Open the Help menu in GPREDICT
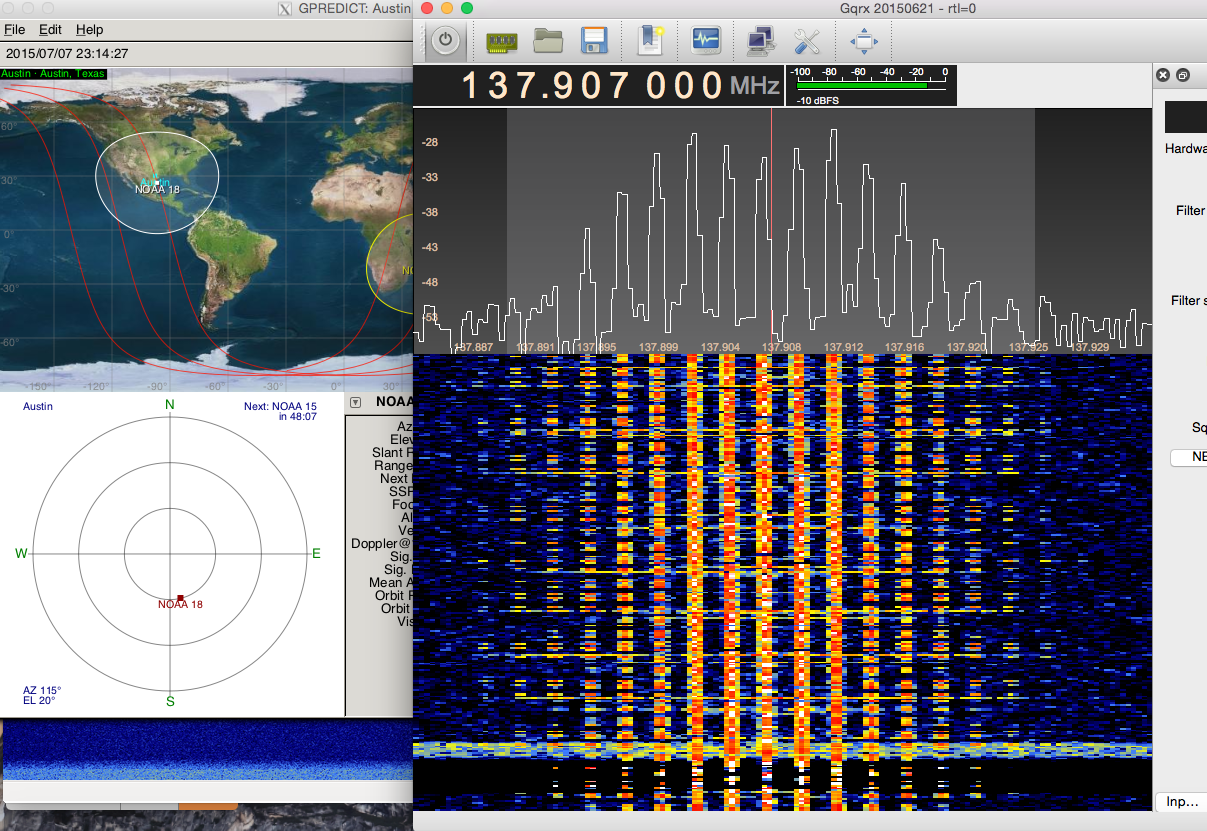Viewport: 1207px width, 831px height. coord(89,30)
